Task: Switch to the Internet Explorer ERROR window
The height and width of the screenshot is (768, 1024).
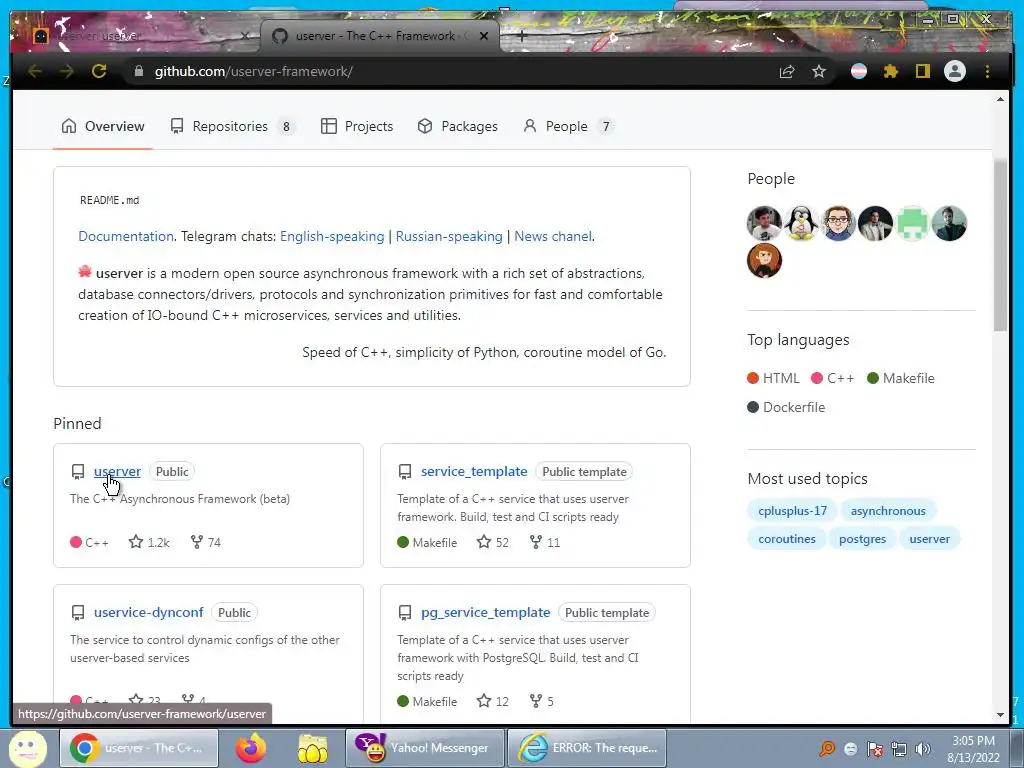Action: click(587, 748)
